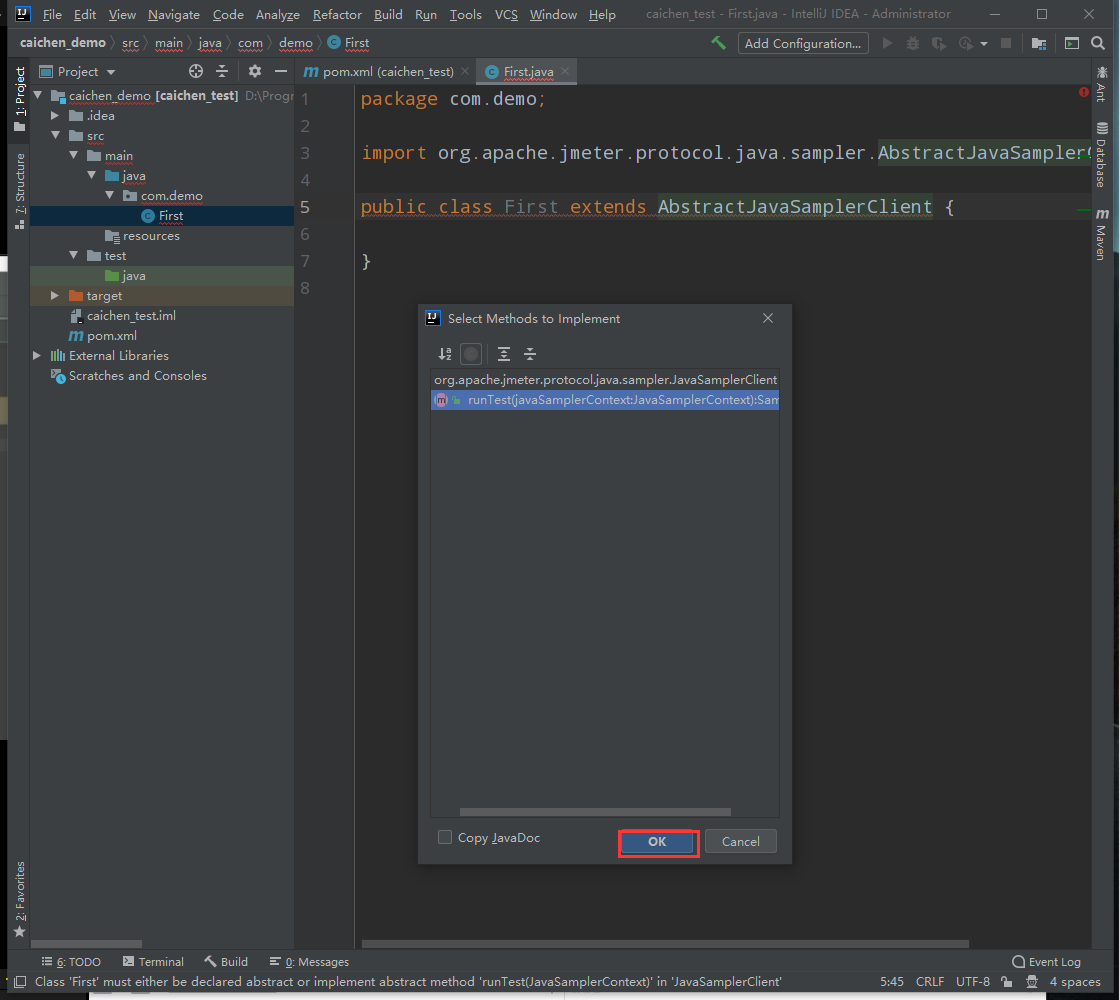Screen dimensions: 1119x1000
Task: Expand the target folder
Action: [55, 295]
